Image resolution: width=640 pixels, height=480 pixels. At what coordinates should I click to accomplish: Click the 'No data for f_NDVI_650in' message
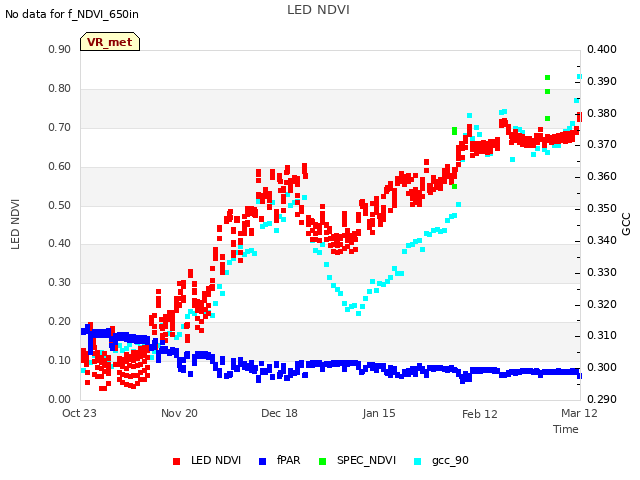point(72,14)
